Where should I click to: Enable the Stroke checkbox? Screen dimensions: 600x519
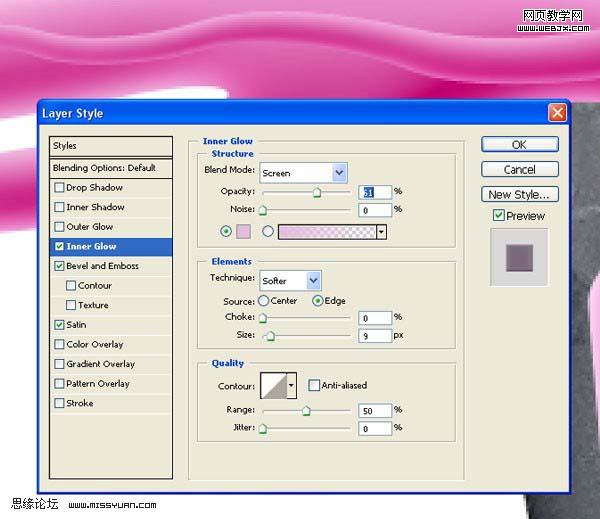tap(59, 403)
